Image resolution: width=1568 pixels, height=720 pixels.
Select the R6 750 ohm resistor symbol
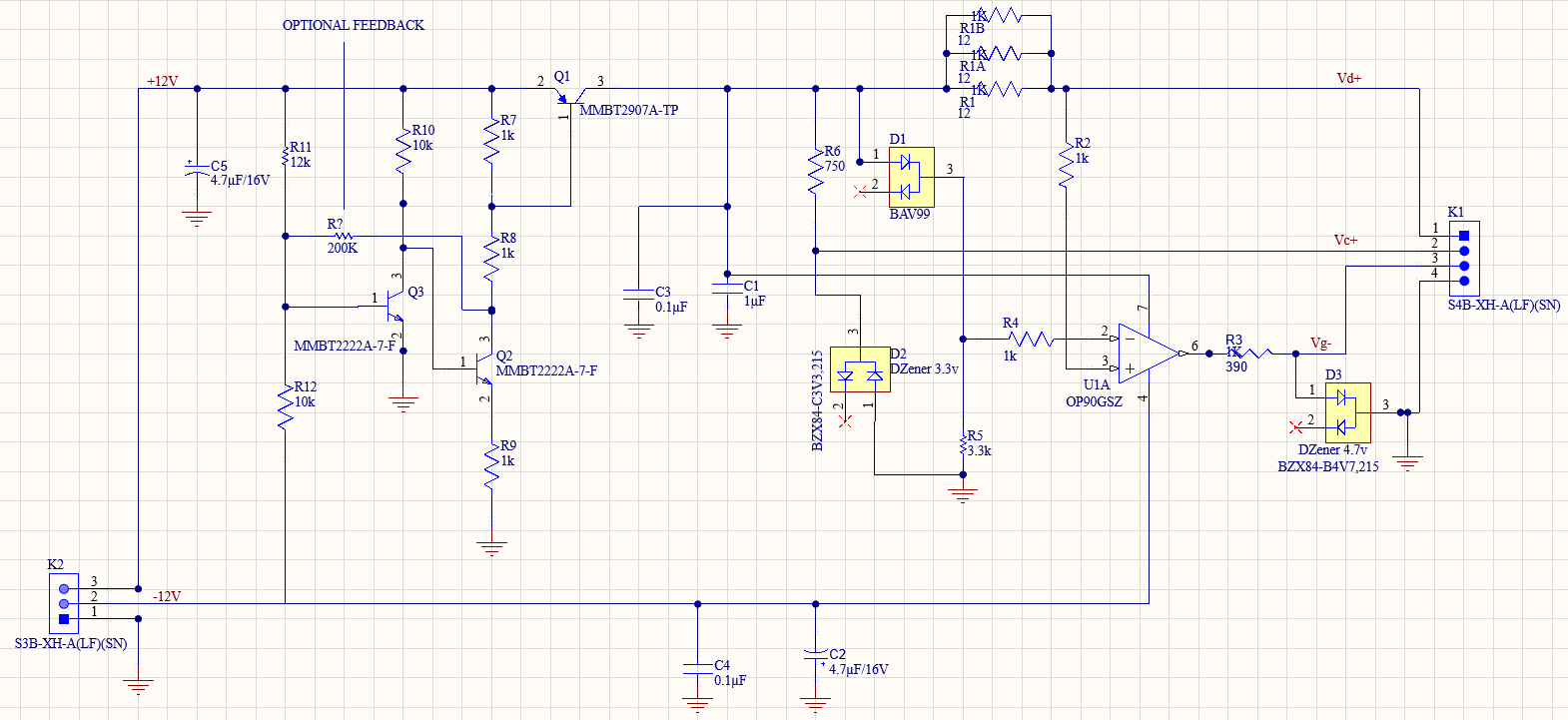(x=816, y=171)
